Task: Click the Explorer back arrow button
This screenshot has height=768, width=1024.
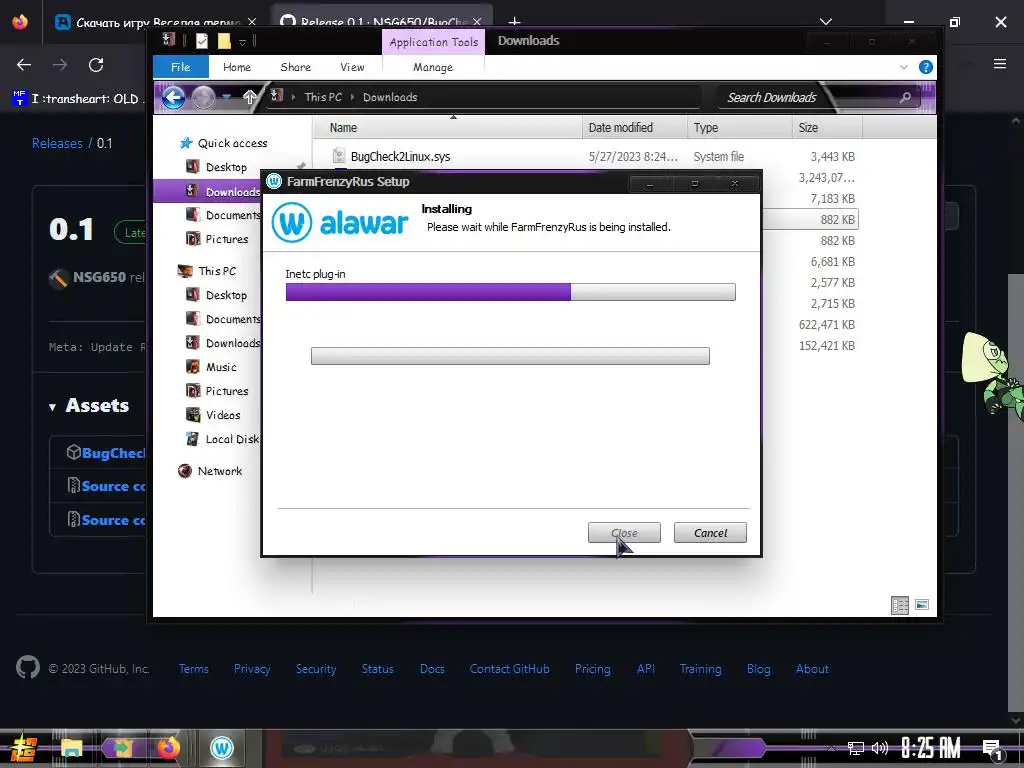Action: pos(173,98)
